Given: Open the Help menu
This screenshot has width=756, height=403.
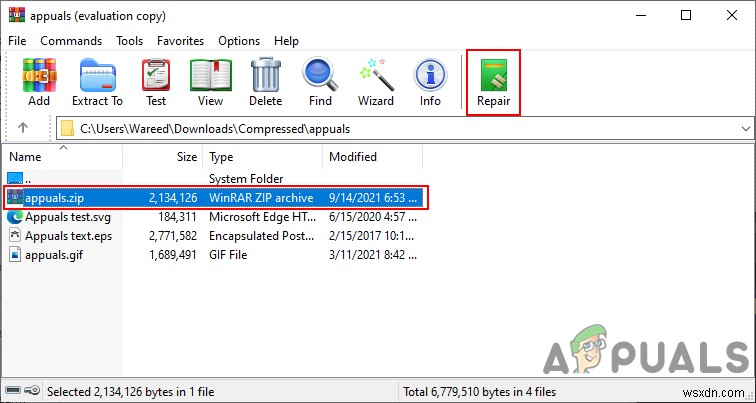Looking at the screenshot, I should pyautogui.click(x=286, y=41).
